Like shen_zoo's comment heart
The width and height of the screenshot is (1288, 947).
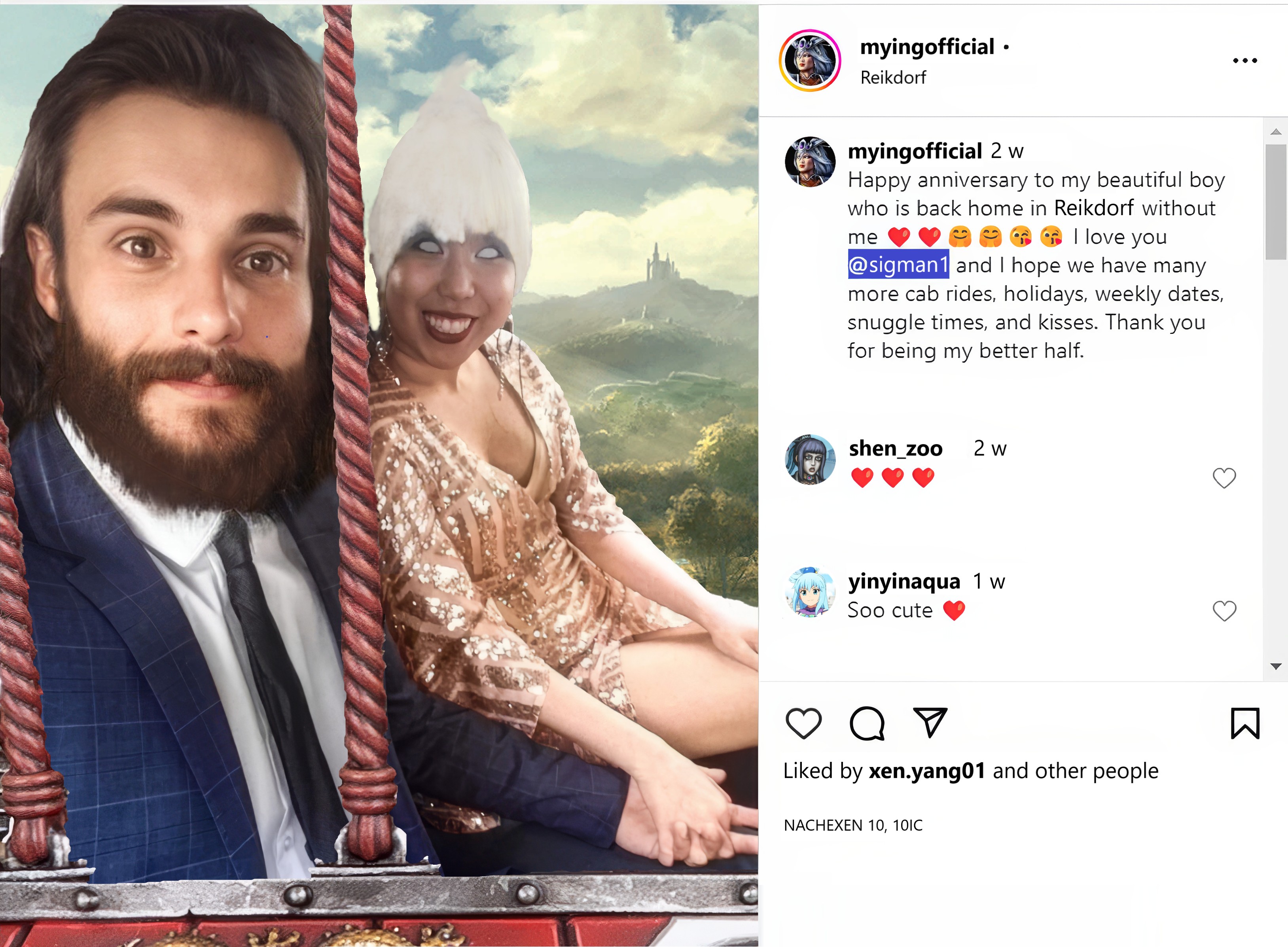(1224, 478)
